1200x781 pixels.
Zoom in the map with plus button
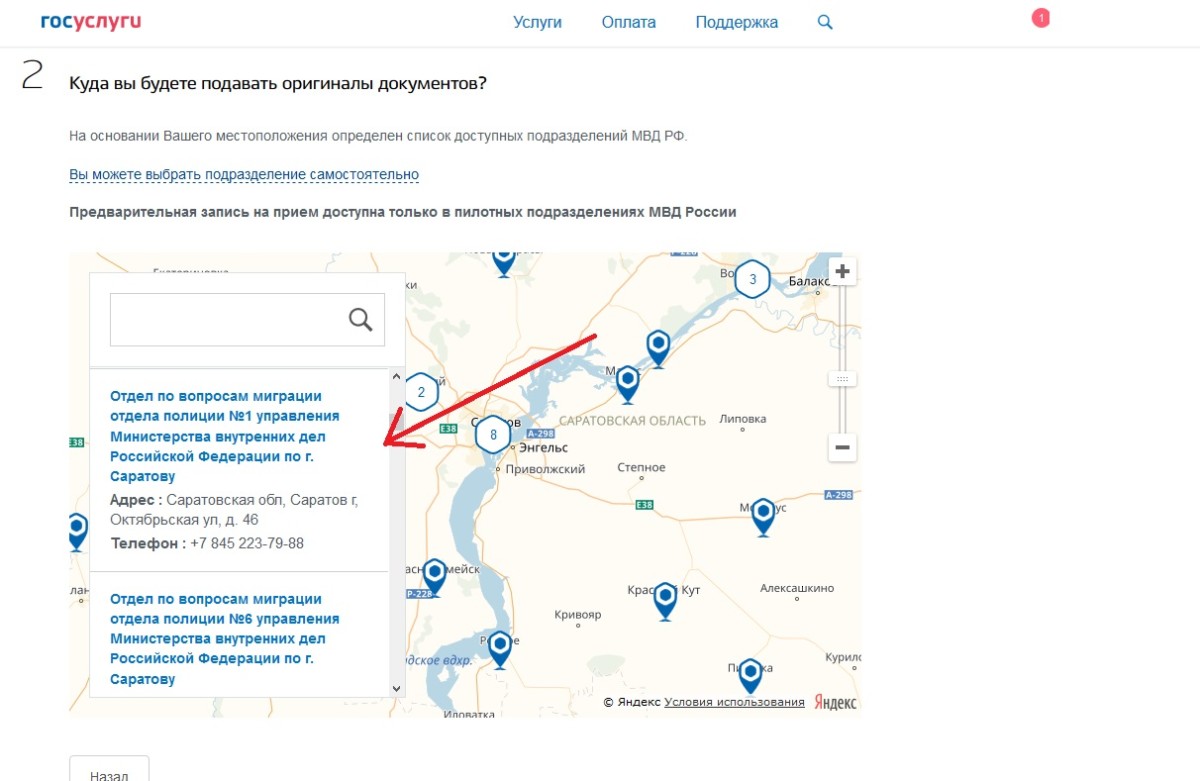pos(842,271)
